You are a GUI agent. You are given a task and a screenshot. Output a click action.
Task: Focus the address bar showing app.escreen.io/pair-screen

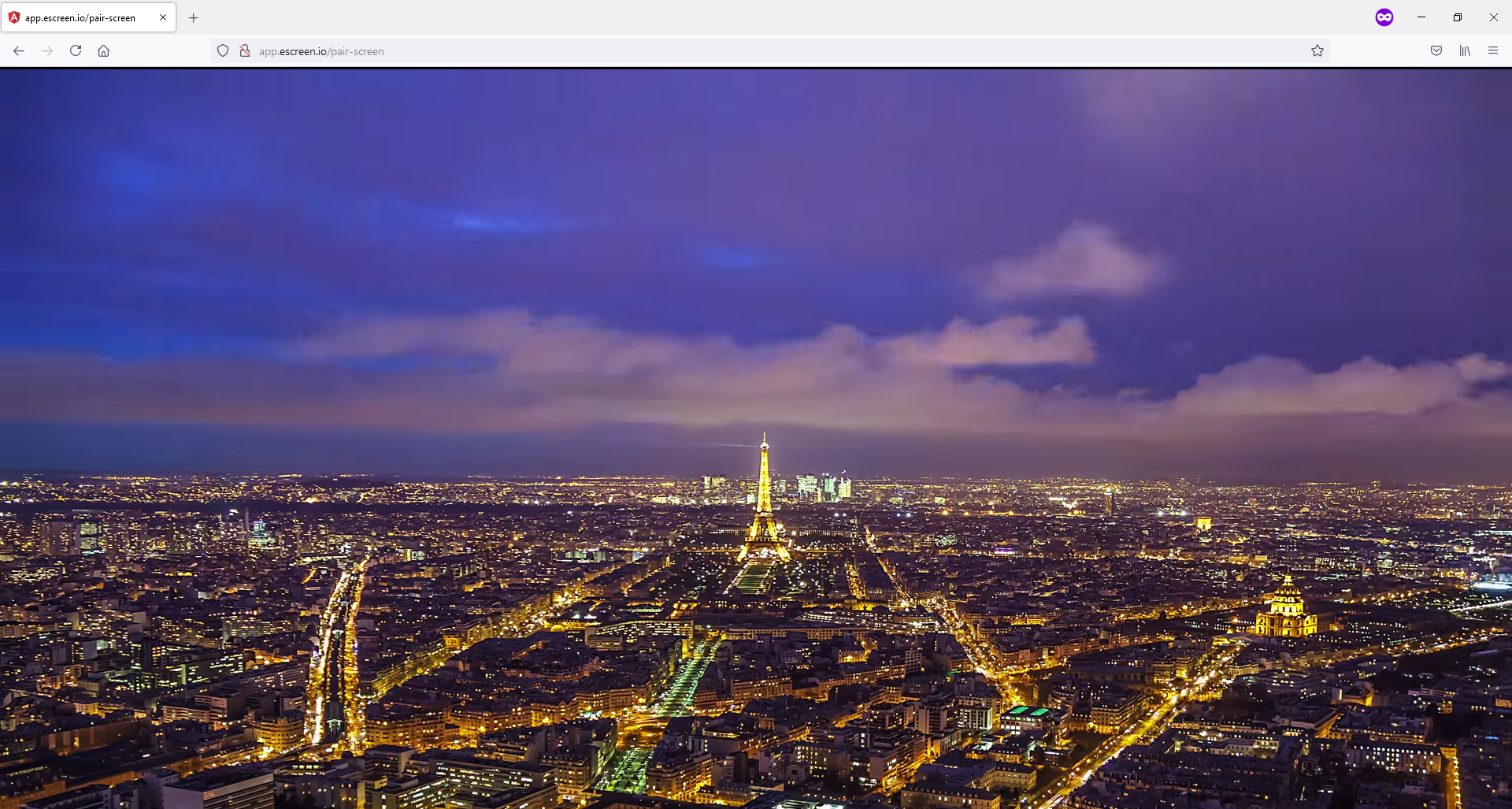pyautogui.click(x=709, y=51)
